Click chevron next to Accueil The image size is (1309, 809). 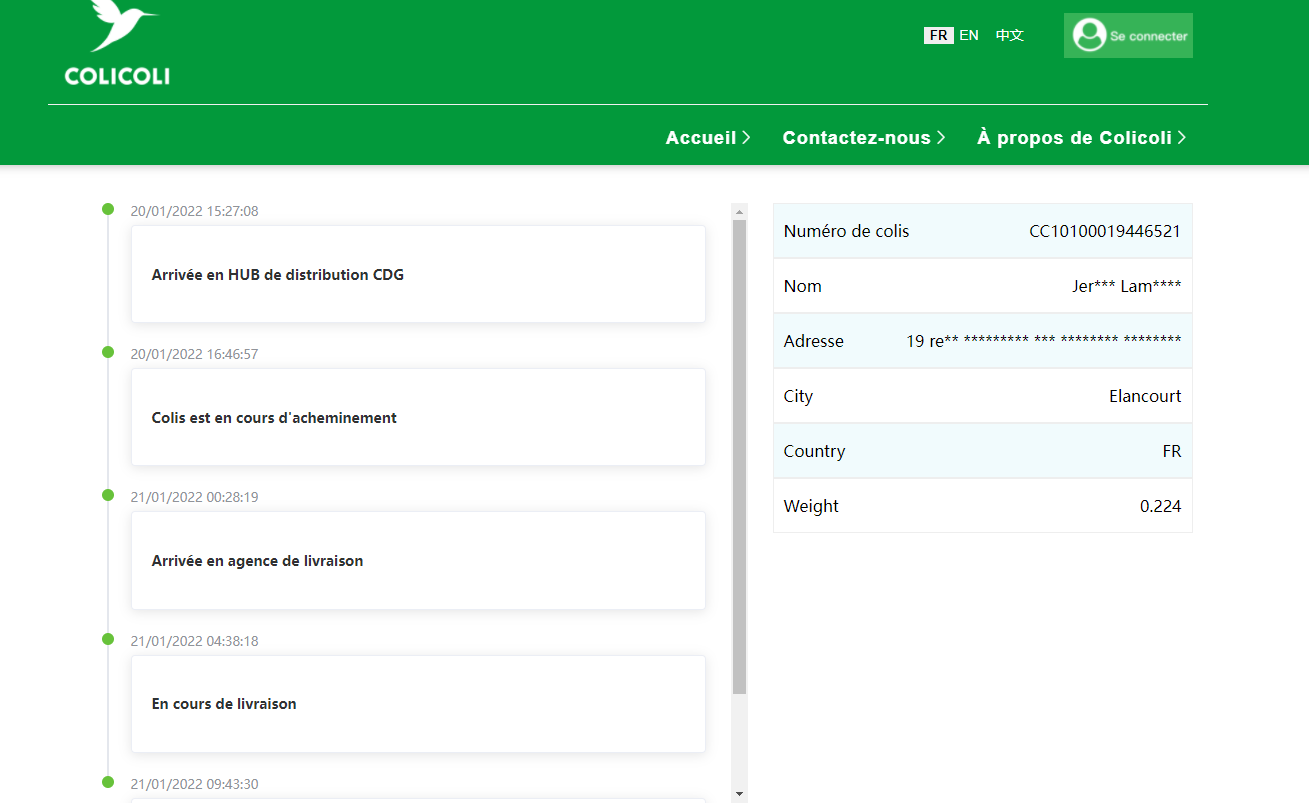click(746, 138)
